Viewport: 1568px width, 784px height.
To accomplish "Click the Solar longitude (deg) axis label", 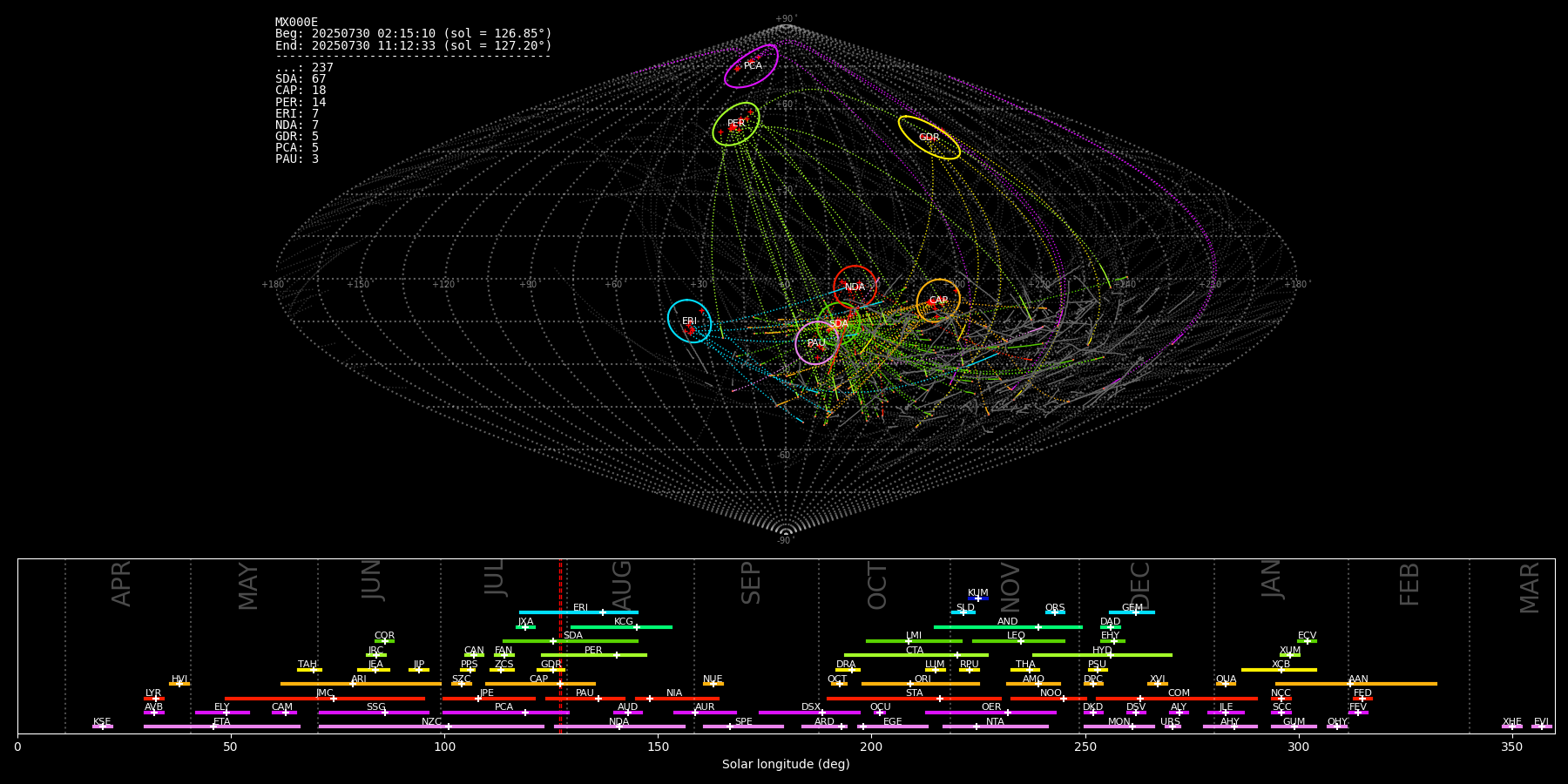I will (786, 765).
